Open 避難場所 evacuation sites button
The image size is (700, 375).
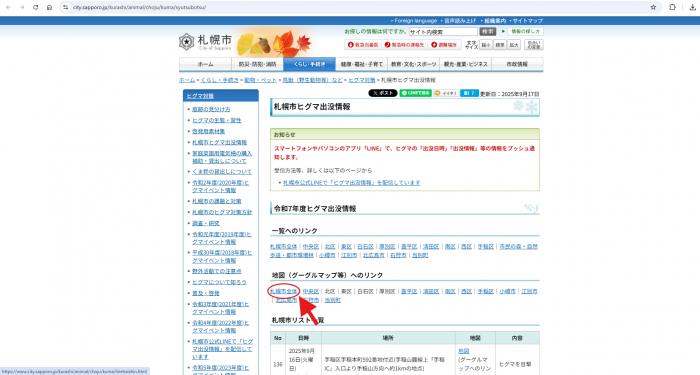click(x=444, y=45)
